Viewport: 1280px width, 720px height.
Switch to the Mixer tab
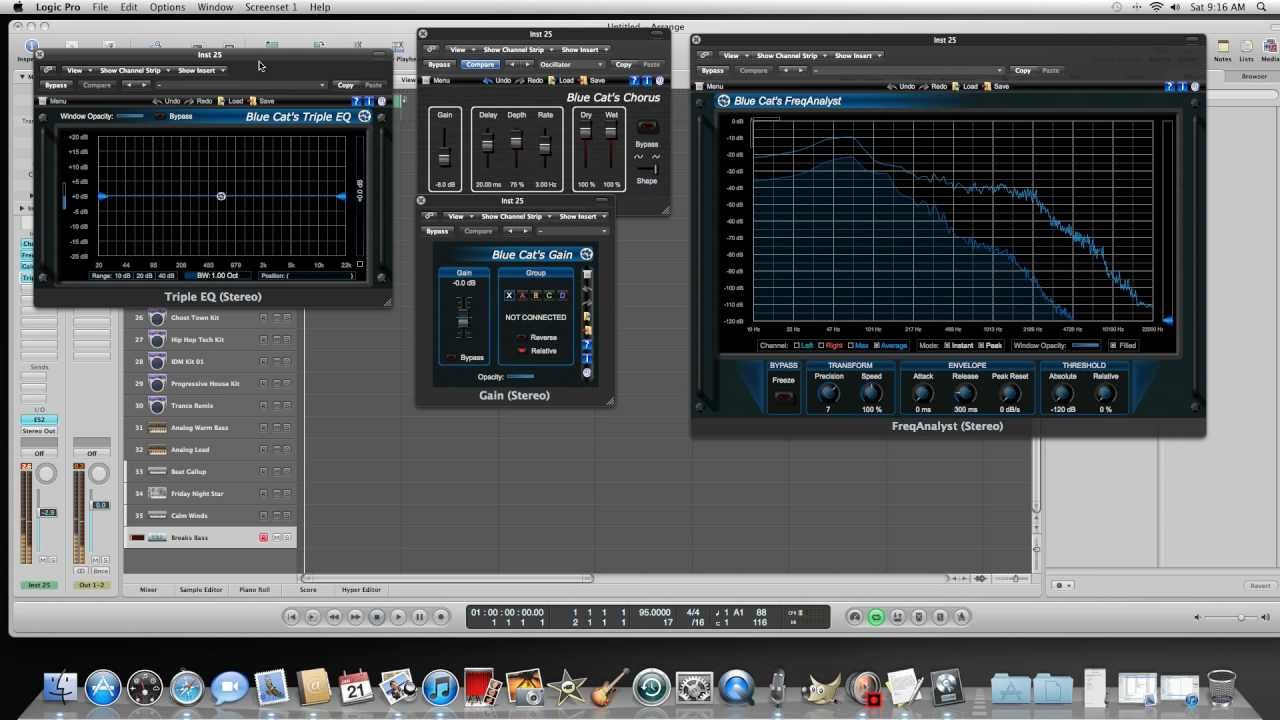(148, 590)
